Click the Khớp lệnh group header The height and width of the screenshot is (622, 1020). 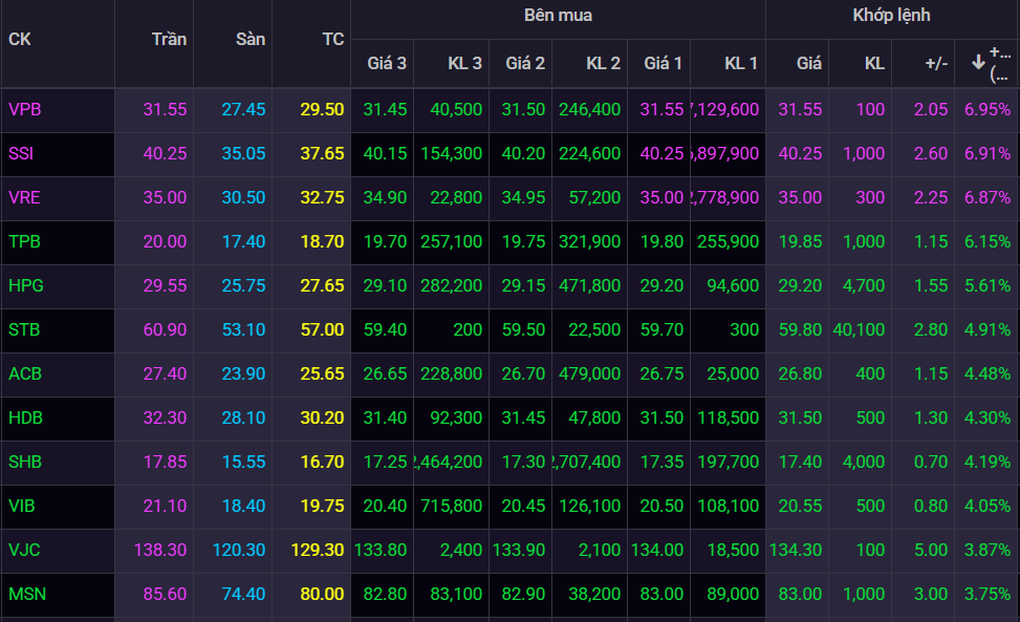tap(890, 16)
